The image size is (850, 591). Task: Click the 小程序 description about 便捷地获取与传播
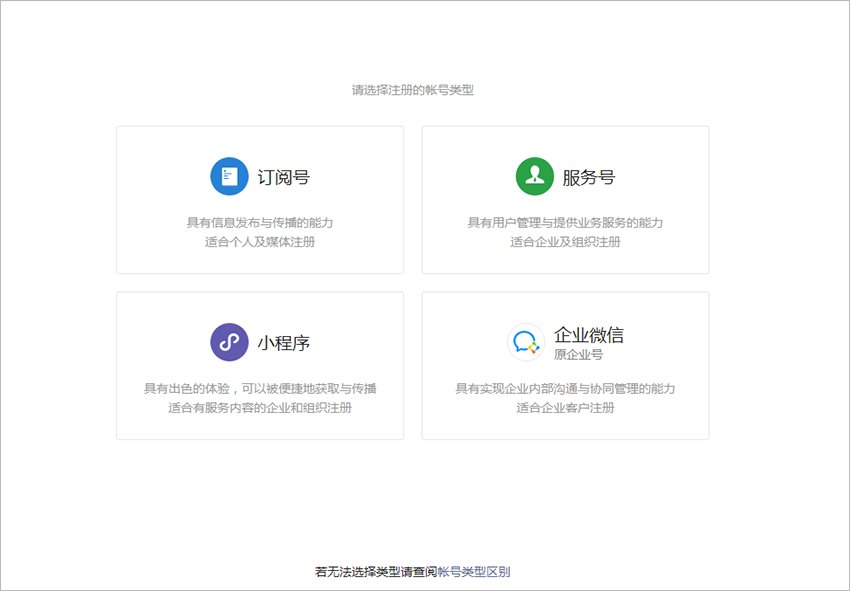259,388
